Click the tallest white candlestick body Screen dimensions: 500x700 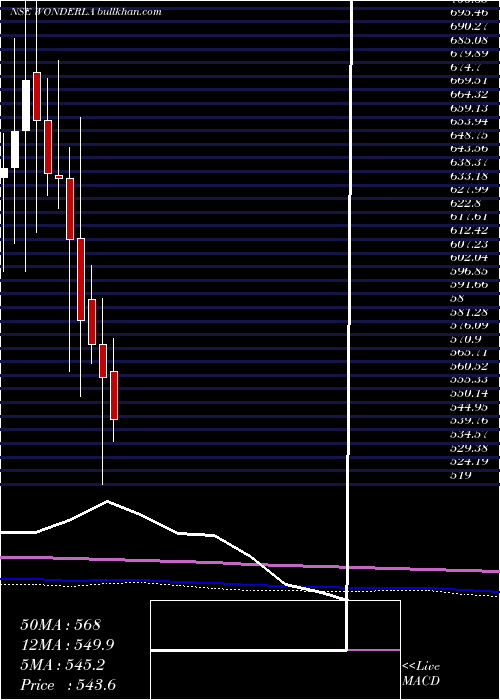26,105
